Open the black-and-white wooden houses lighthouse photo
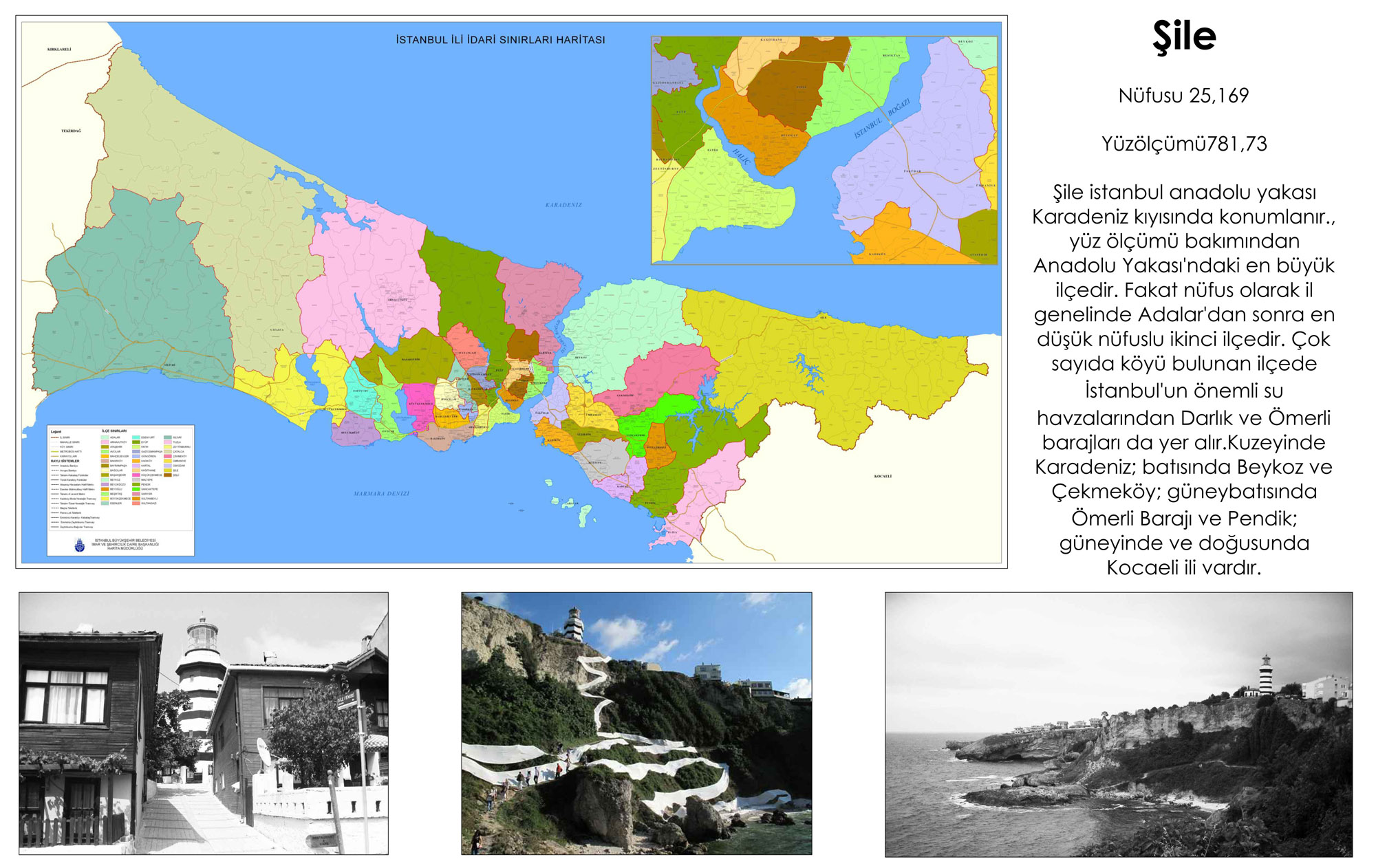Screen dimensions: 1376x868 [x=204, y=723]
